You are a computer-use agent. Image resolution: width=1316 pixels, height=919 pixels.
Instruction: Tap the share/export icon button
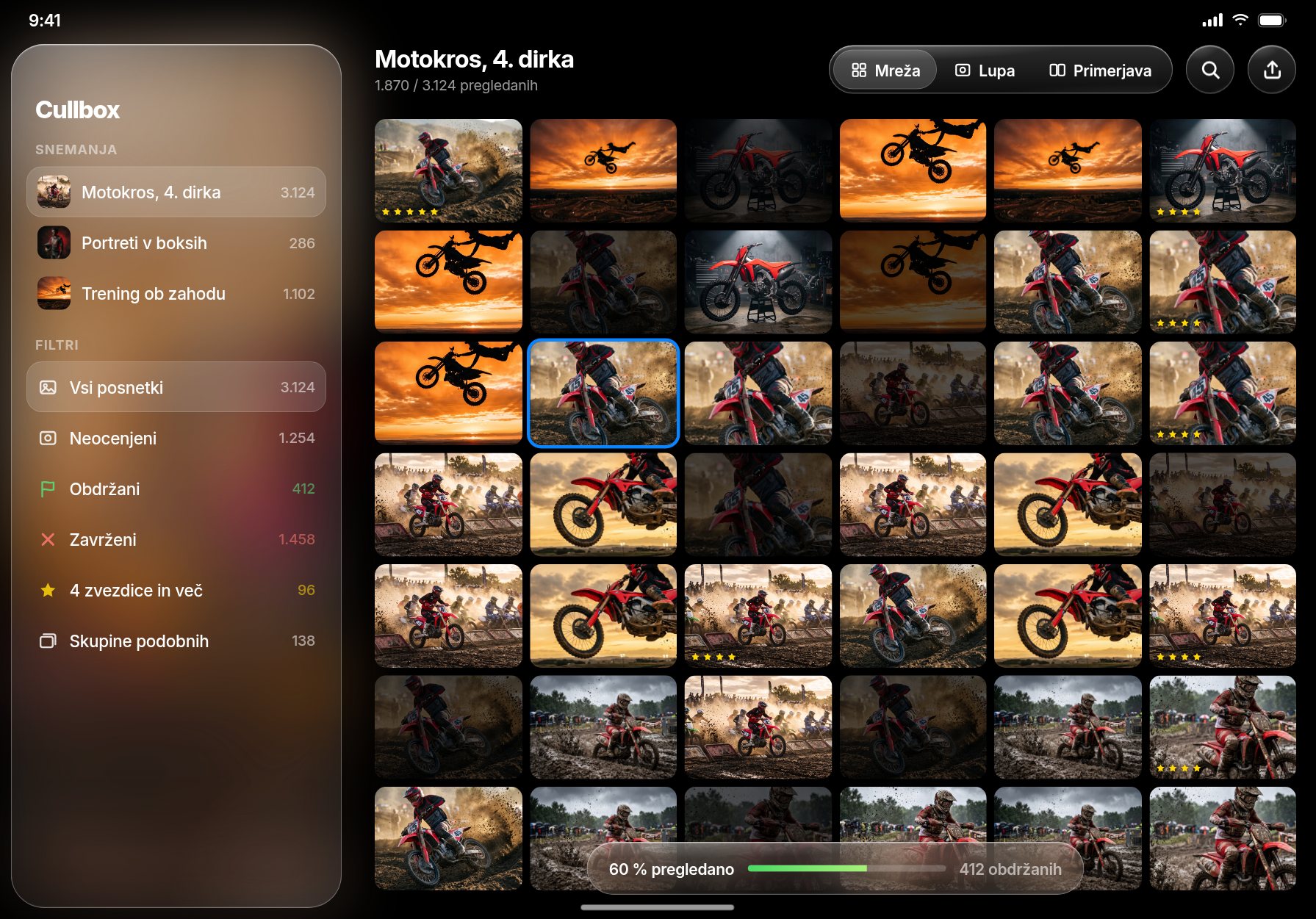[x=1272, y=71]
